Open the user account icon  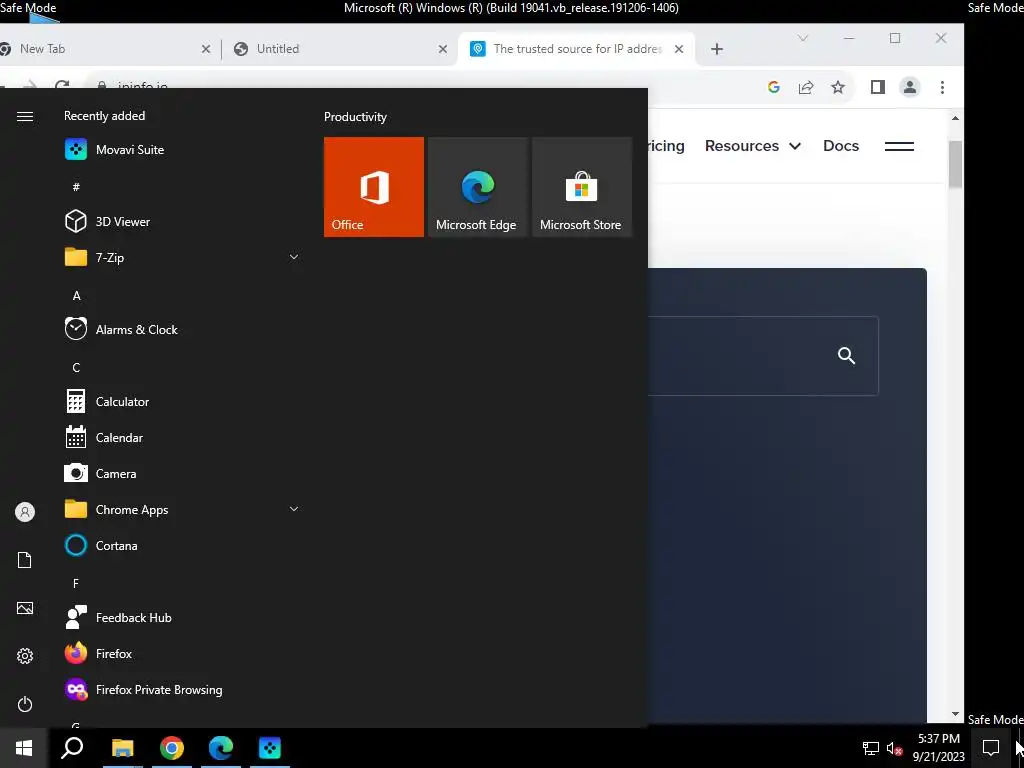25,512
